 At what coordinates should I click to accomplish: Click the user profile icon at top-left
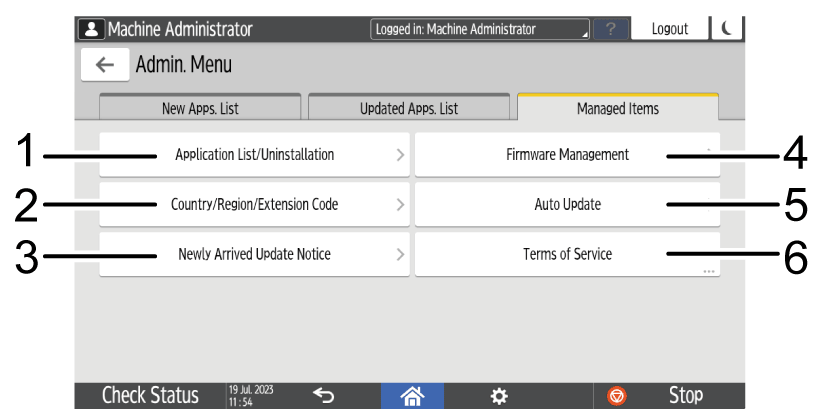coord(92,29)
